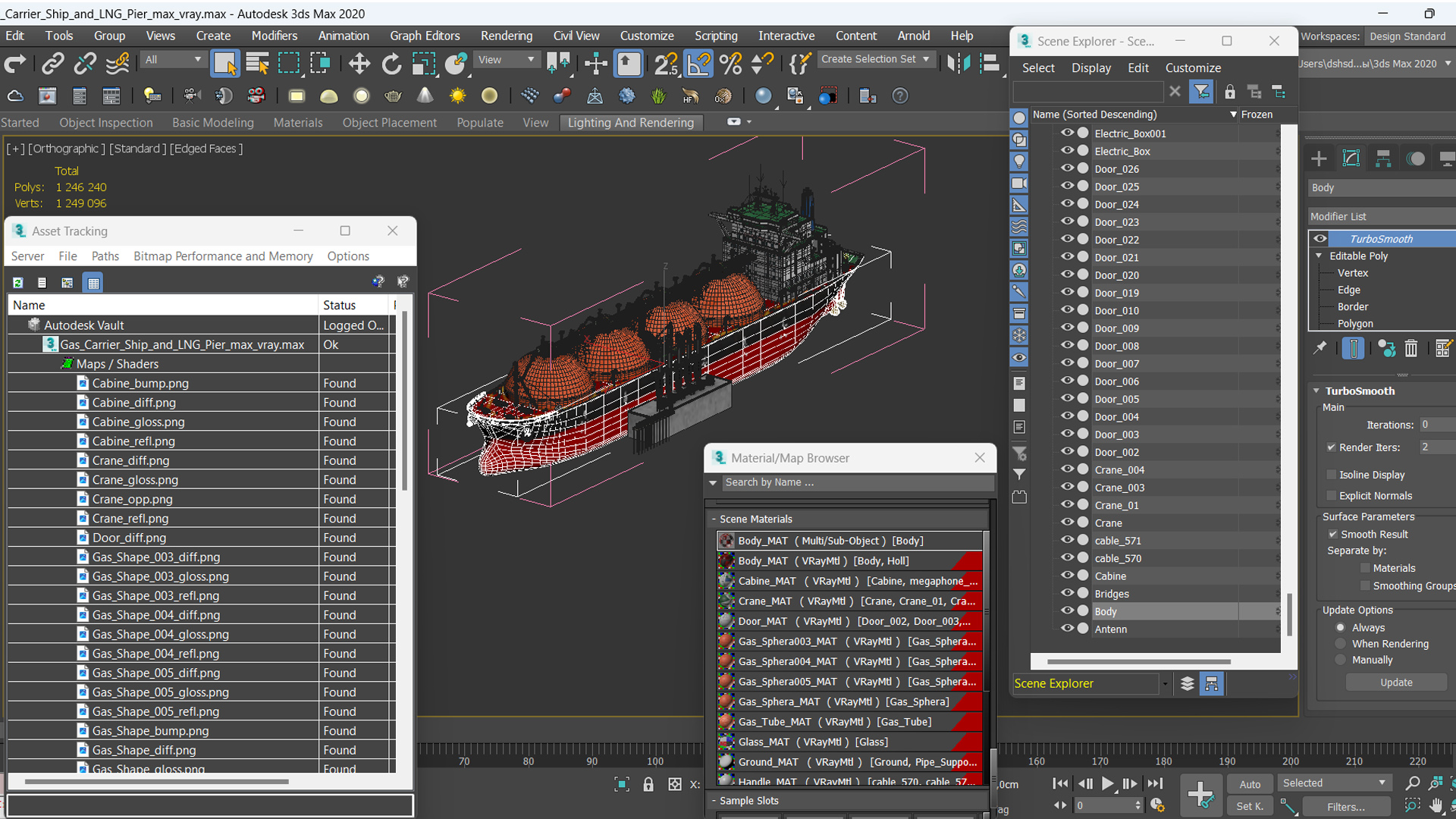Enable the Isoline Display checkbox
The width and height of the screenshot is (1456, 819).
(x=1331, y=475)
